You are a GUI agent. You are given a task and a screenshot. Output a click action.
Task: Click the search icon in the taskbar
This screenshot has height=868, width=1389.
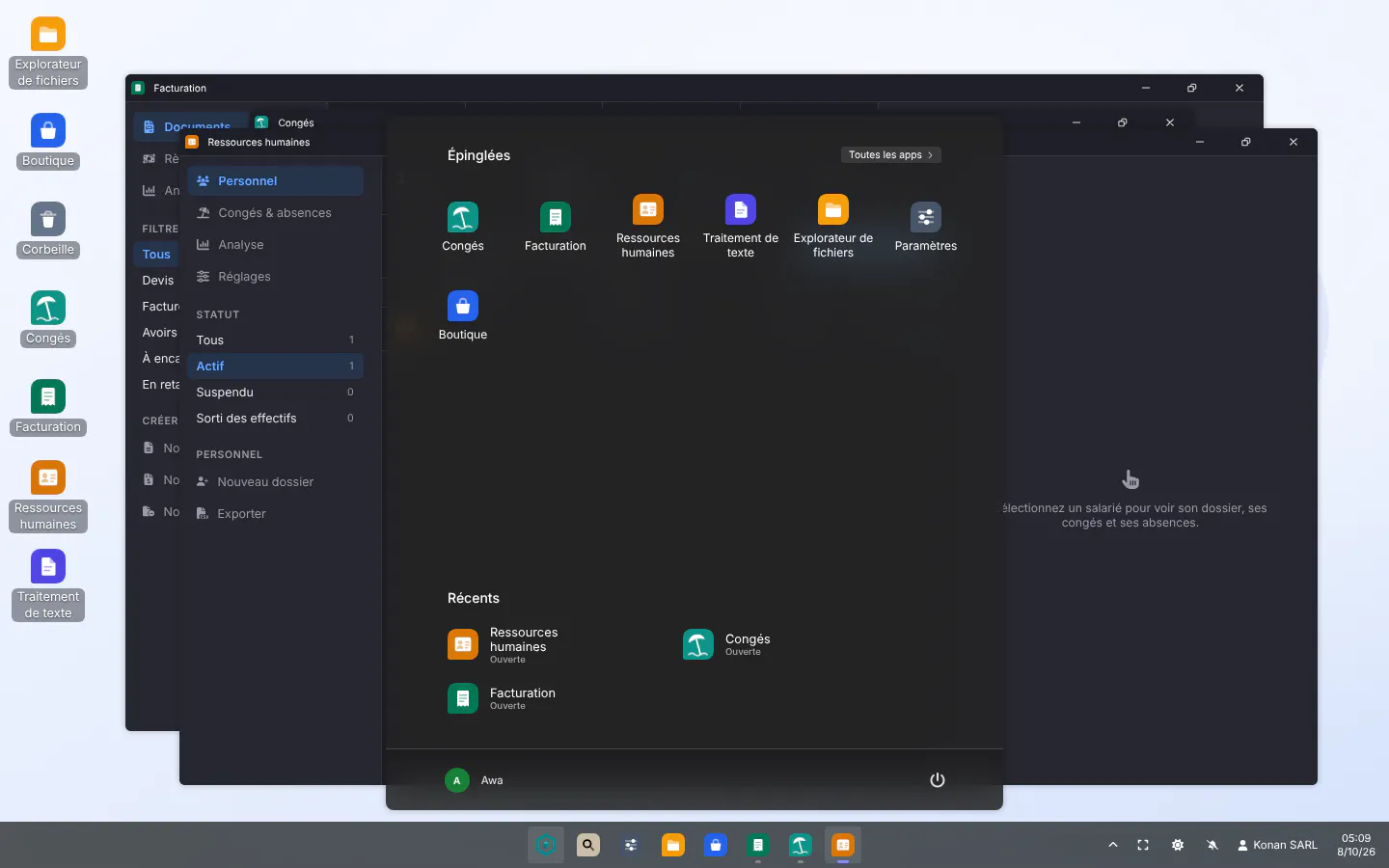point(588,845)
